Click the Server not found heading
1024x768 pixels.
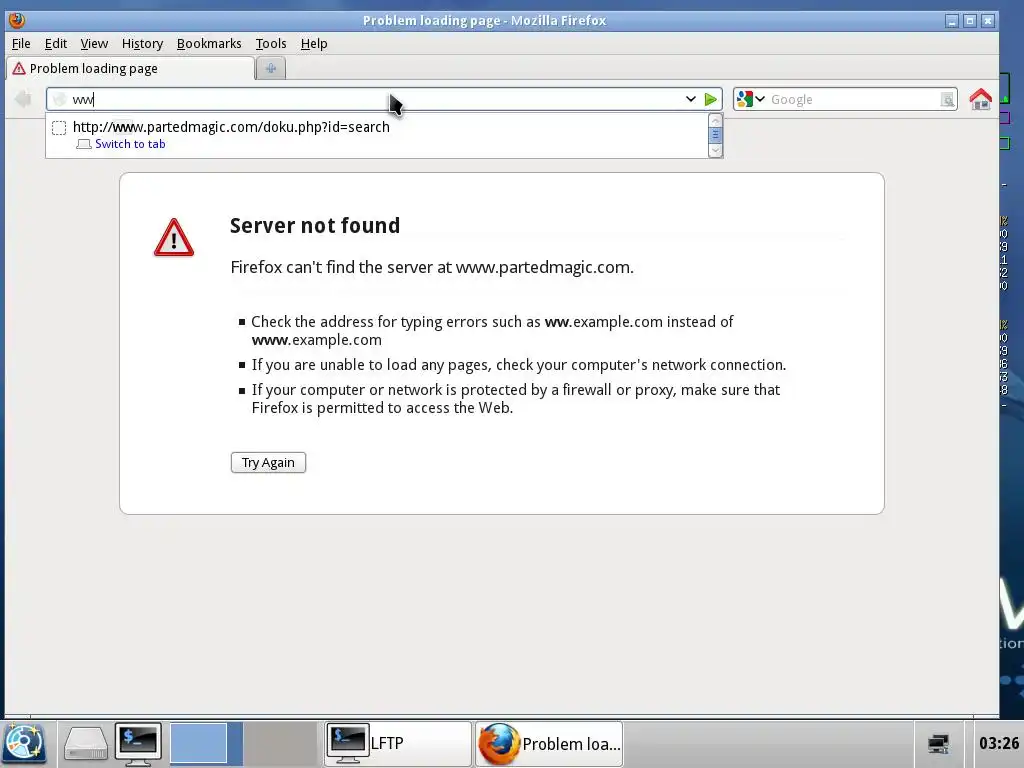point(315,225)
